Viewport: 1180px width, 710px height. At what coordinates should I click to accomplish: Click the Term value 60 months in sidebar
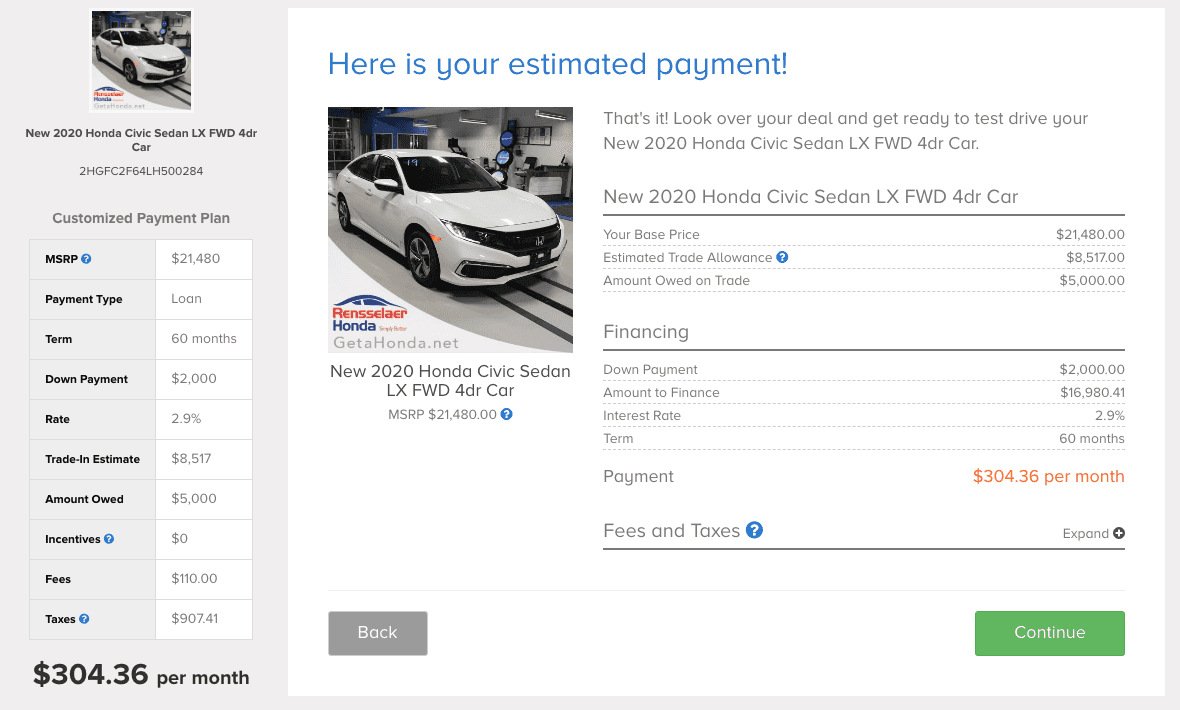coord(204,339)
